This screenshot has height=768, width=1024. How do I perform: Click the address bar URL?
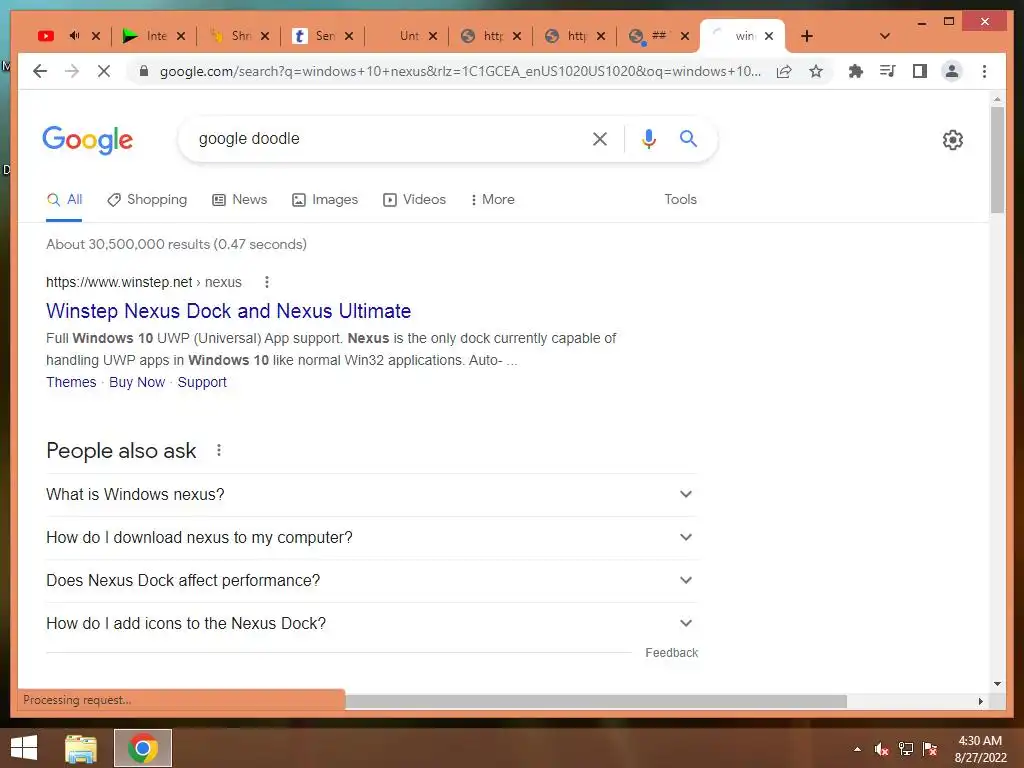click(460, 71)
